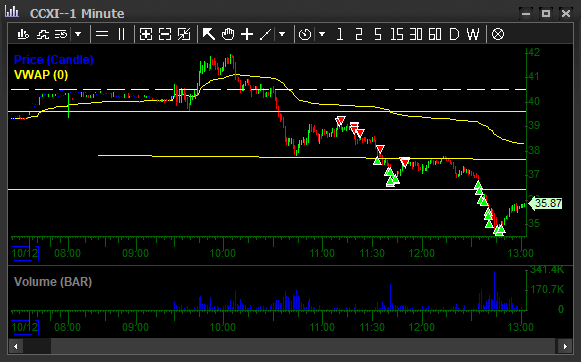This screenshot has height=362, width=581.
Task: Click the zoom in plus icon
Action: pyautogui.click(x=146, y=34)
